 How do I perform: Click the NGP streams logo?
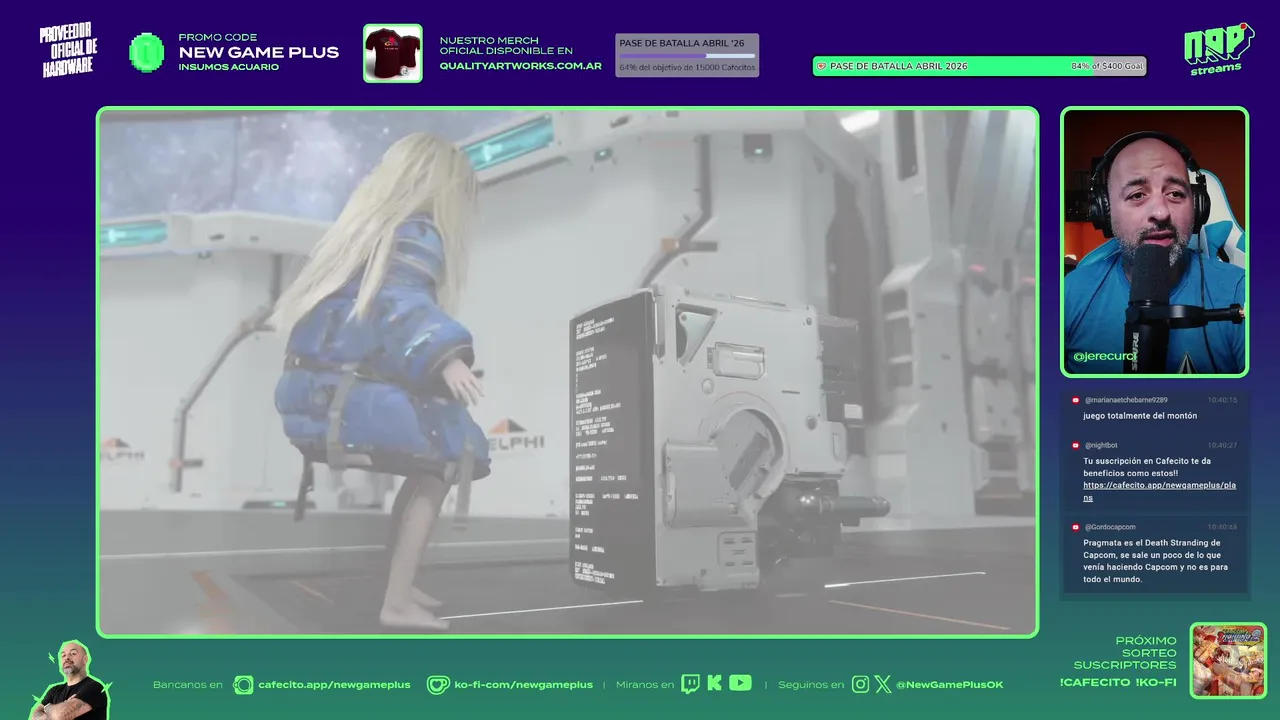coord(1218,49)
